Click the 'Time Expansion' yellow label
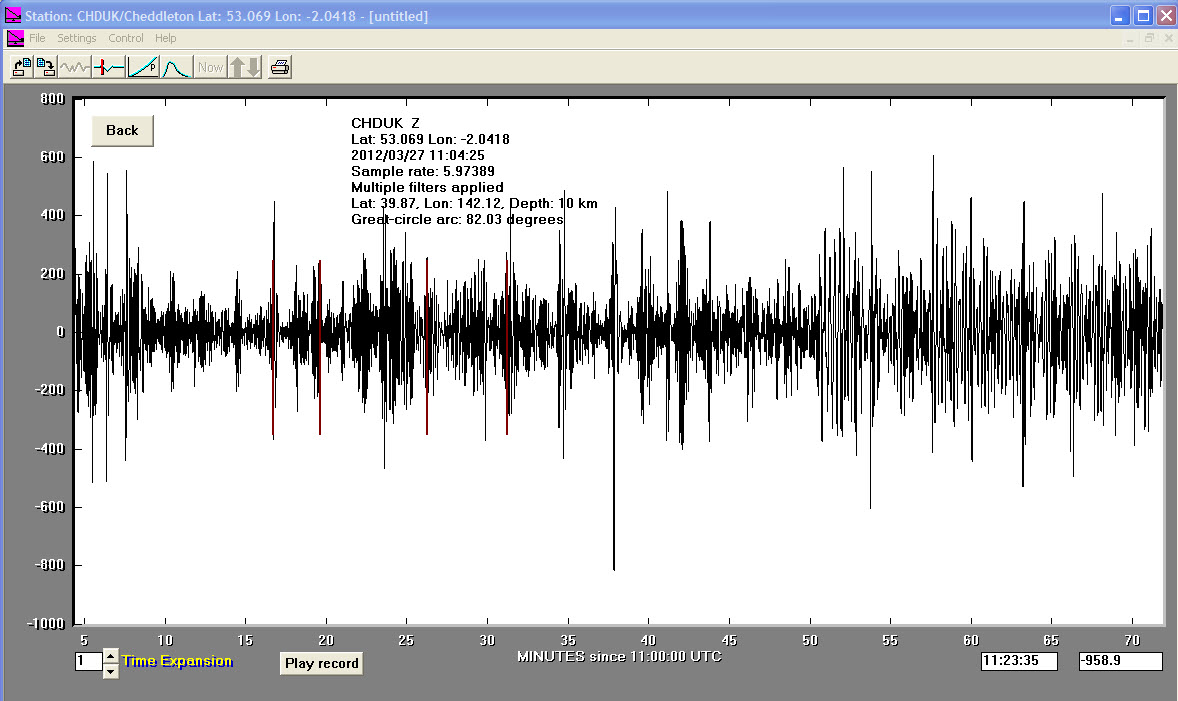 177,661
